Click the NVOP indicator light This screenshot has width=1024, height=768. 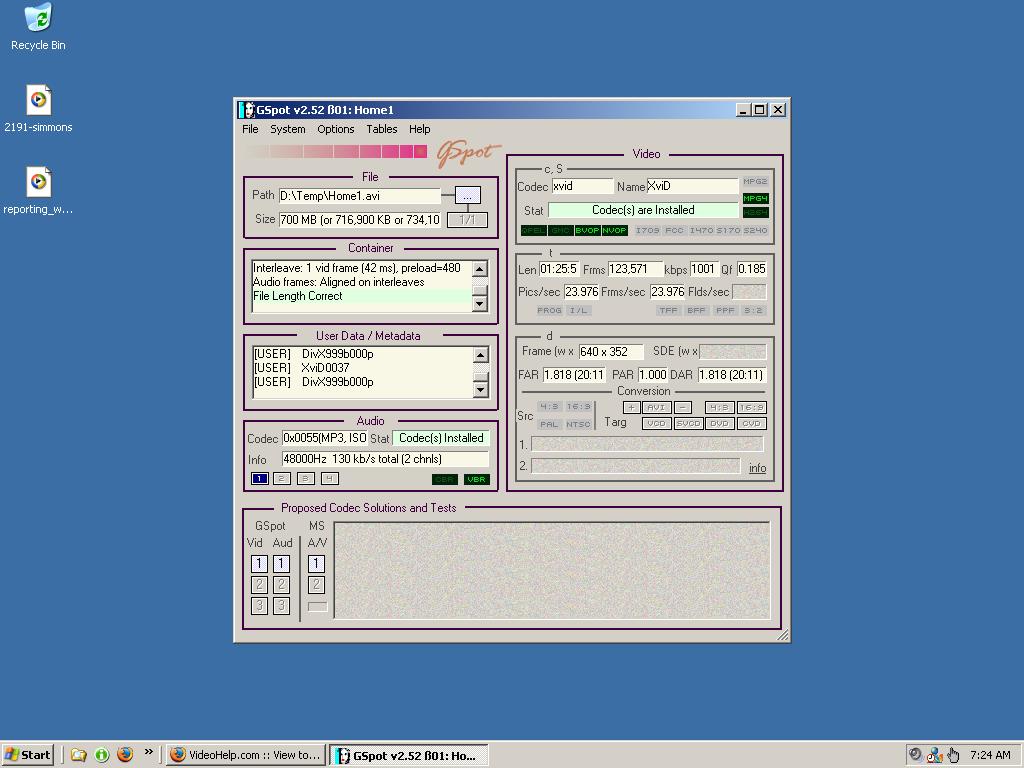(614, 231)
